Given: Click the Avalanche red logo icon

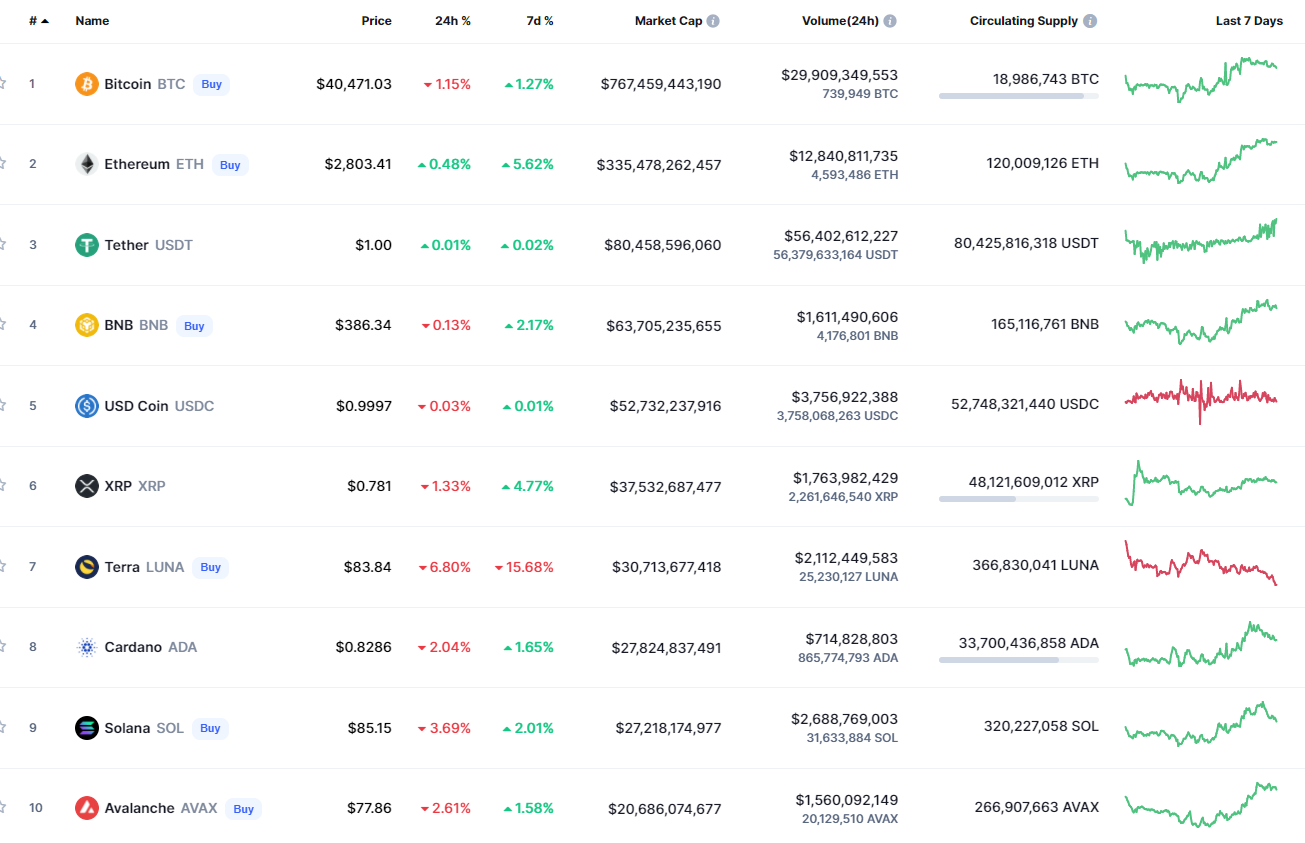Looking at the screenshot, I should (x=87, y=808).
